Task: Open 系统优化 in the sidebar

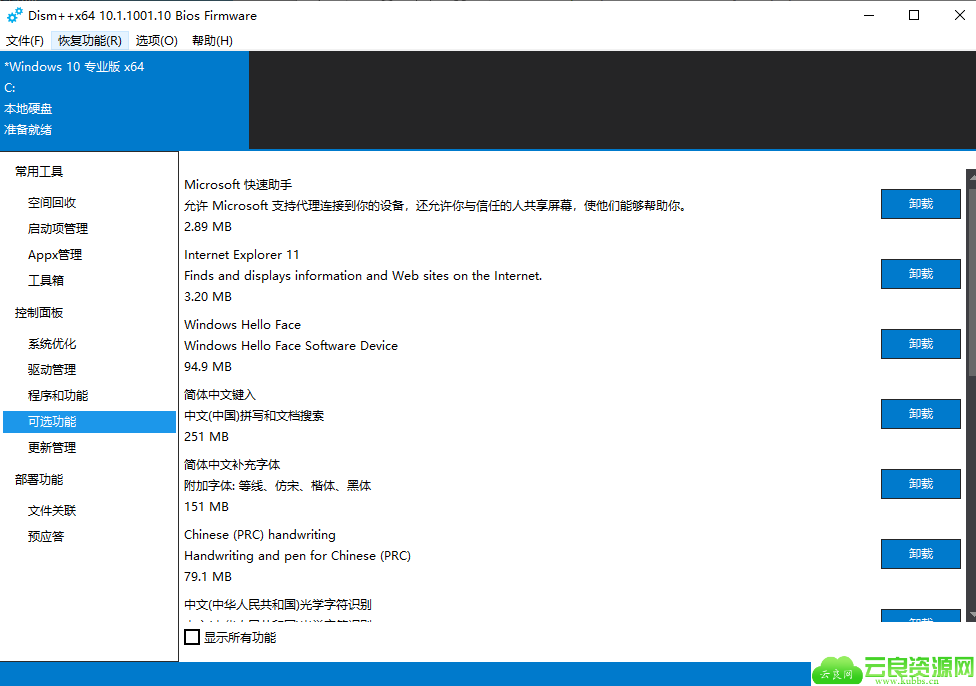Action: [52, 344]
